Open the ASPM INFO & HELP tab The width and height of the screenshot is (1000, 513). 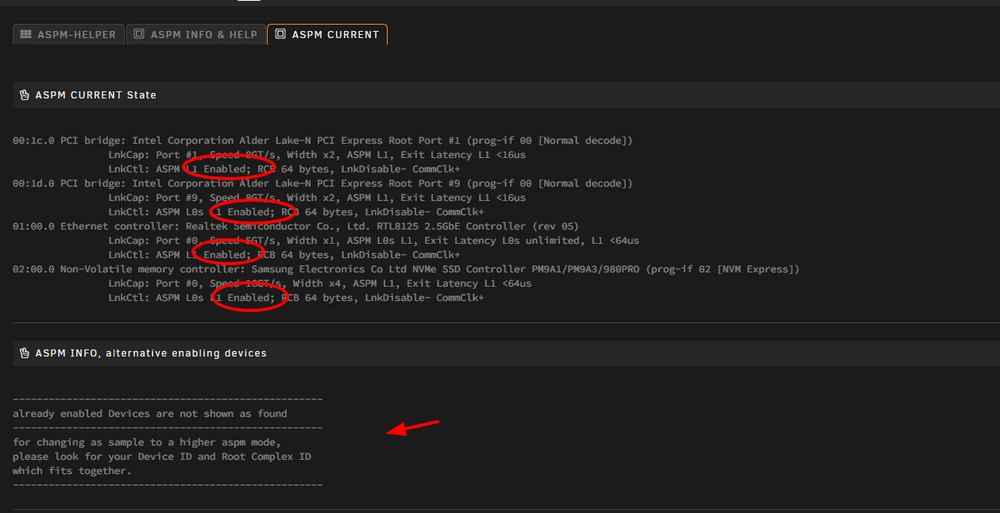[x=196, y=34]
